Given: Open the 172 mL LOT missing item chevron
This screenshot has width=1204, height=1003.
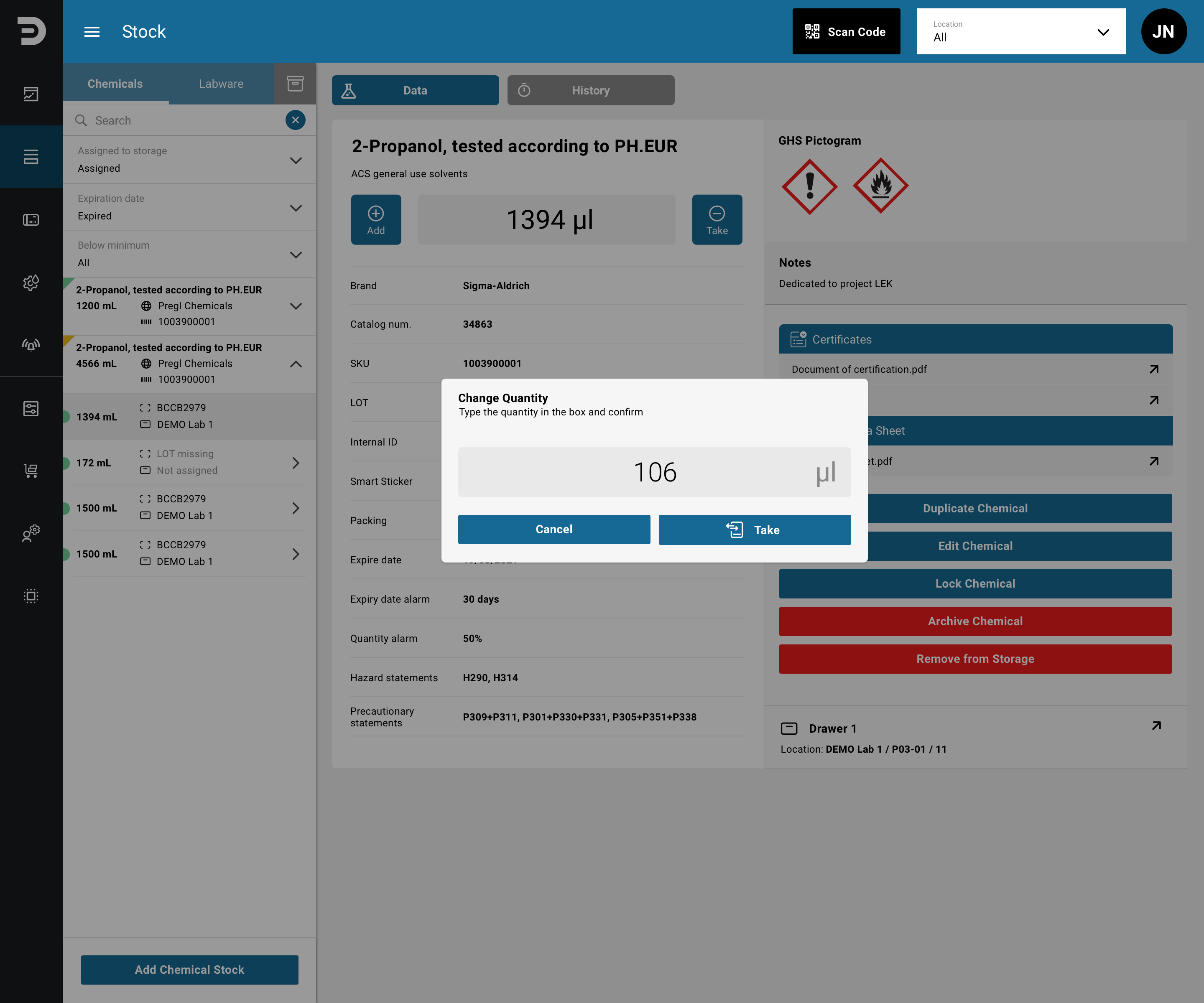Looking at the screenshot, I should [296, 463].
